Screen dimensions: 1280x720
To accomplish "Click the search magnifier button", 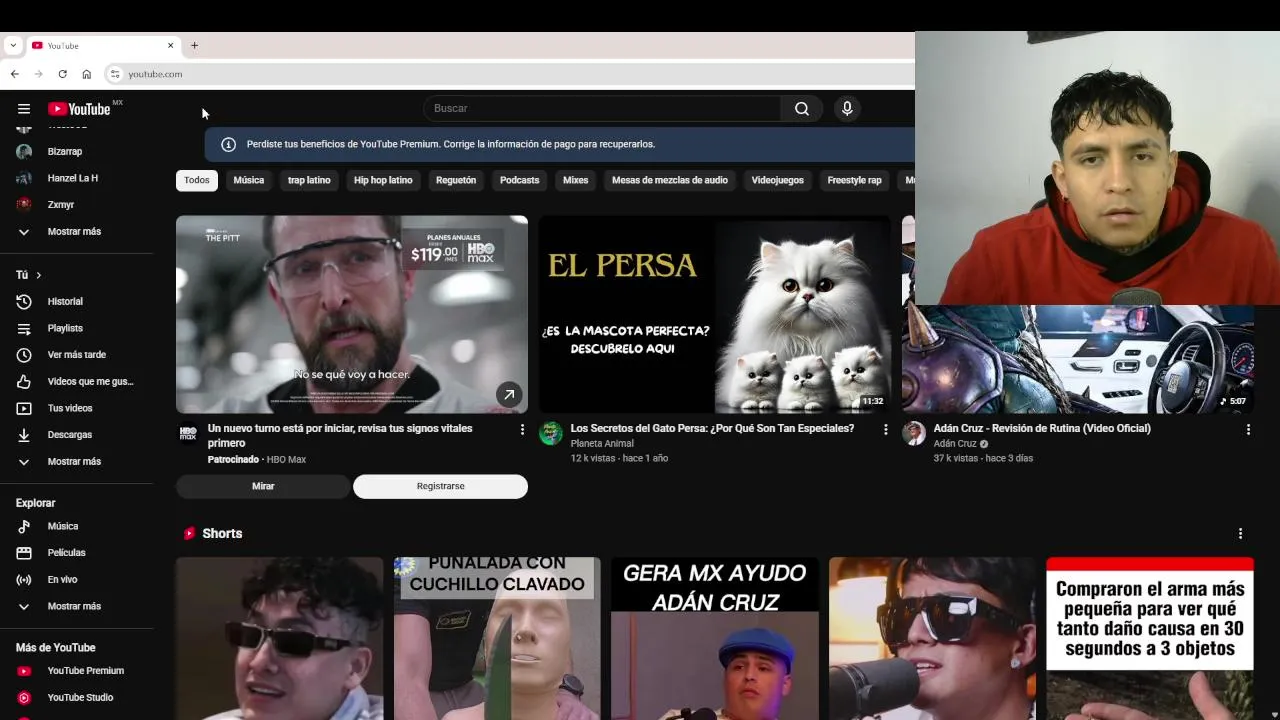I will coord(802,109).
